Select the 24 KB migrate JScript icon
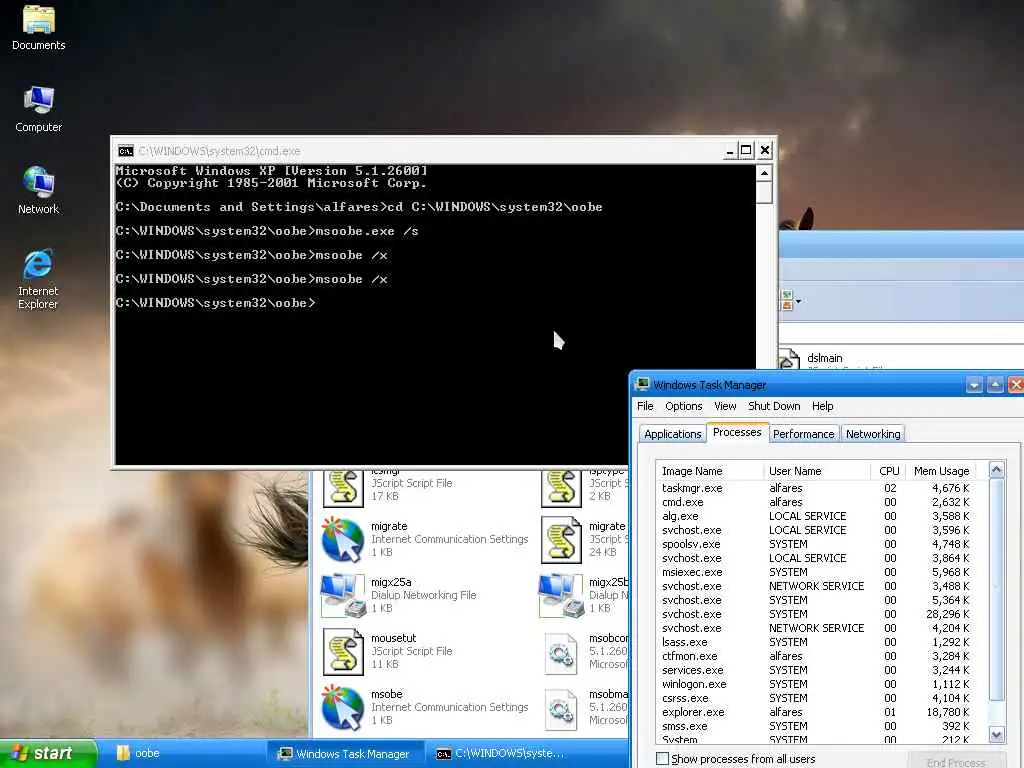Image resolution: width=1024 pixels, height=768 pixels. pyautogui.click(x=561, y=540)
